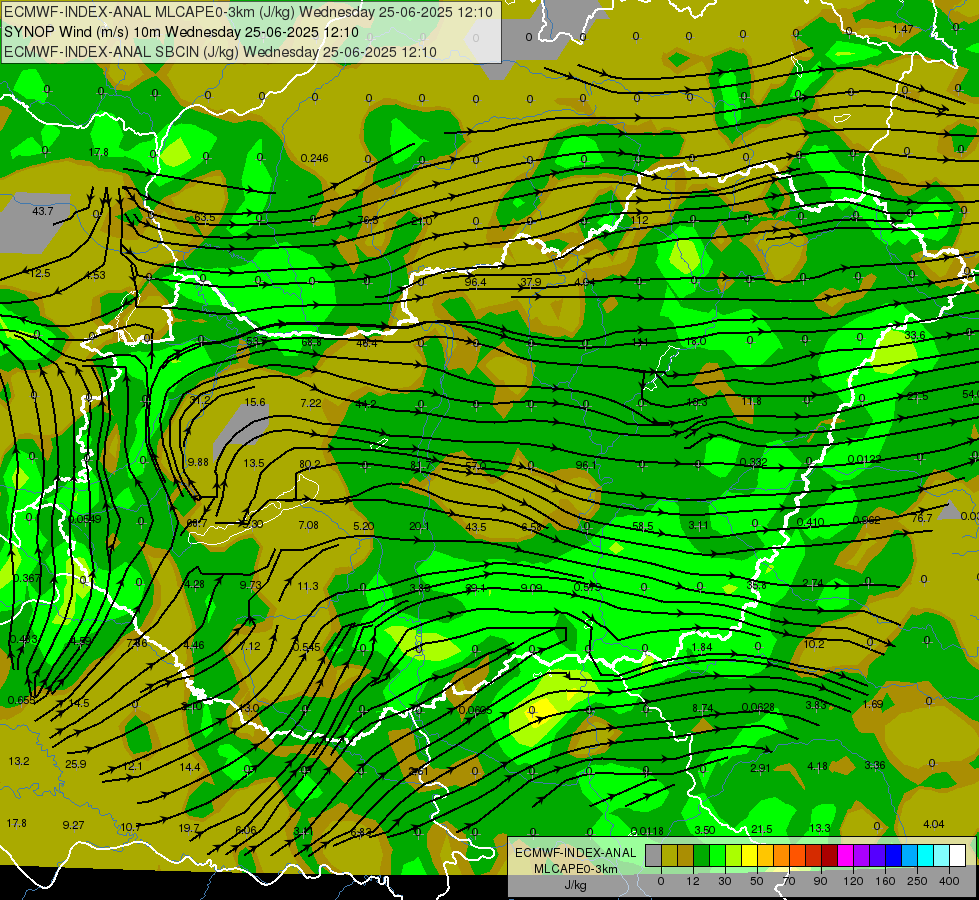This screenshot has width=979, height=900.
Task: Click the map value 96.4
Action: [475, 282]
